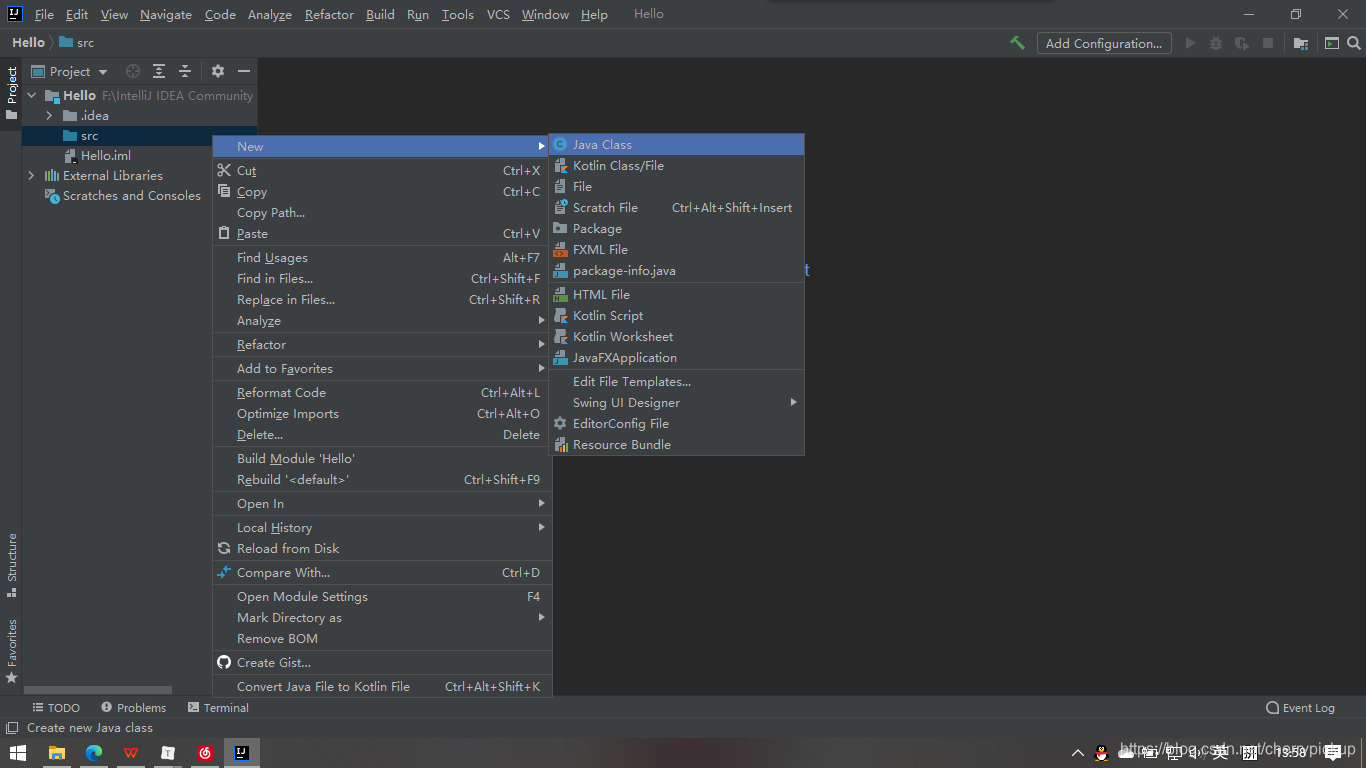This screenshot has height=768, width=1366.
Task: Click the Debug bug icon in toolbar
Action: point(1216,43)
